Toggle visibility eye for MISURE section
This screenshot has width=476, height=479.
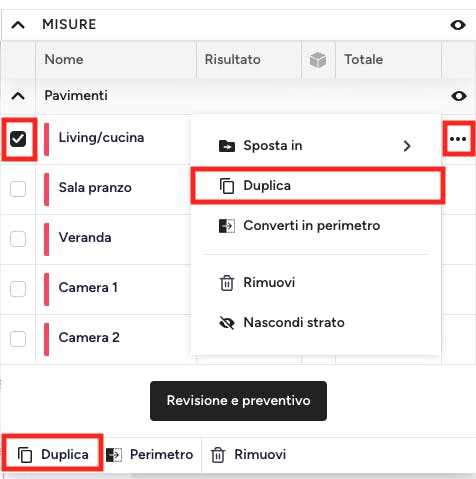click(458, 25)
